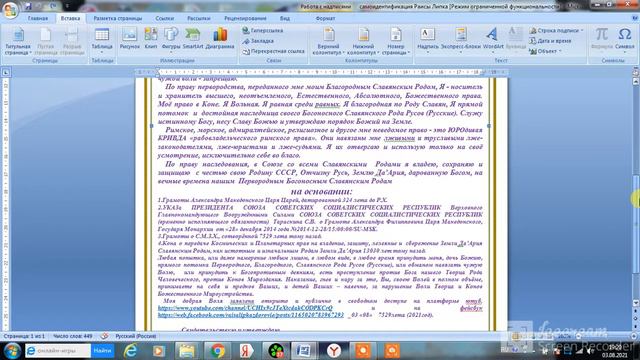Insert an equation (Формула)
The height and width of the screenshot is (360, 640).
point(602,40)
